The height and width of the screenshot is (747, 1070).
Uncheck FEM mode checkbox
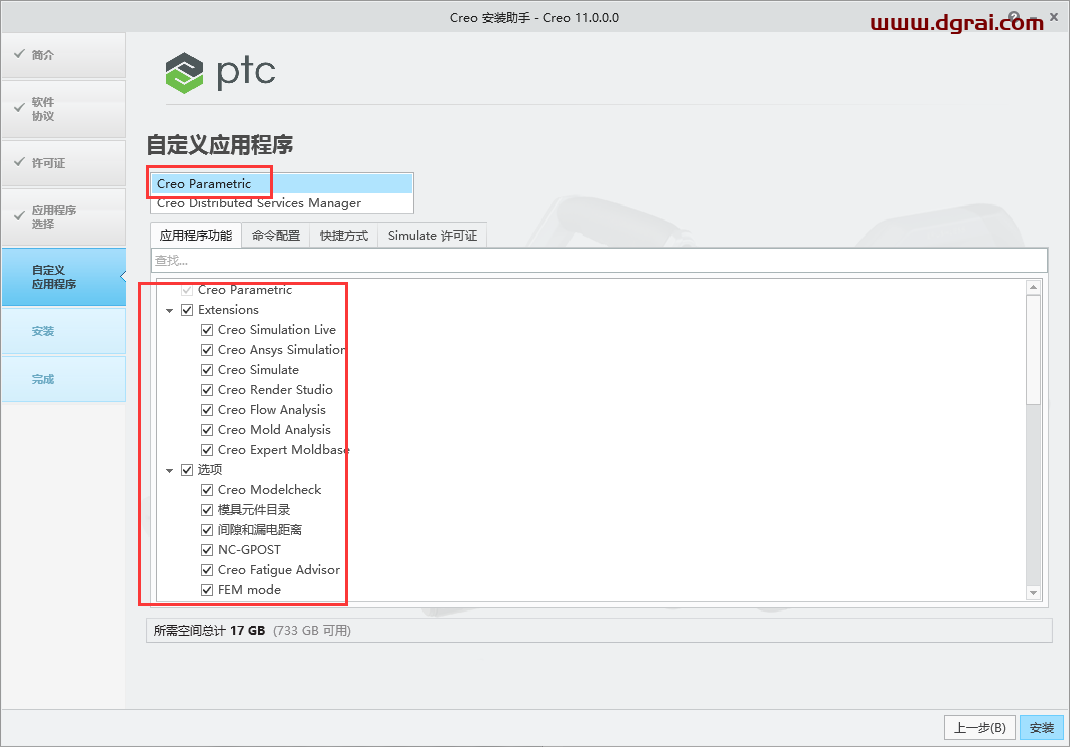tap(207, 589)
